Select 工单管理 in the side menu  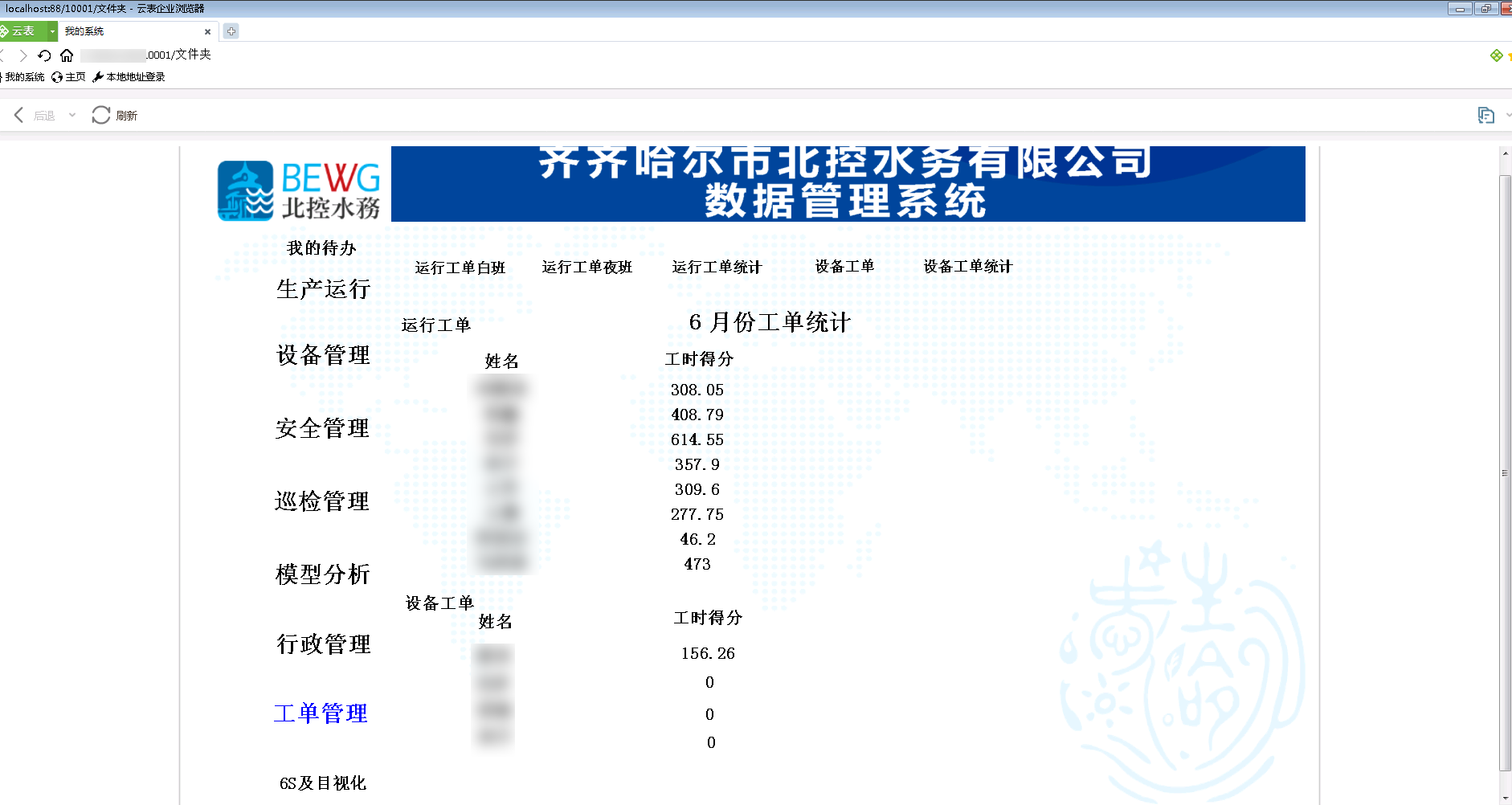pos(321,713)
